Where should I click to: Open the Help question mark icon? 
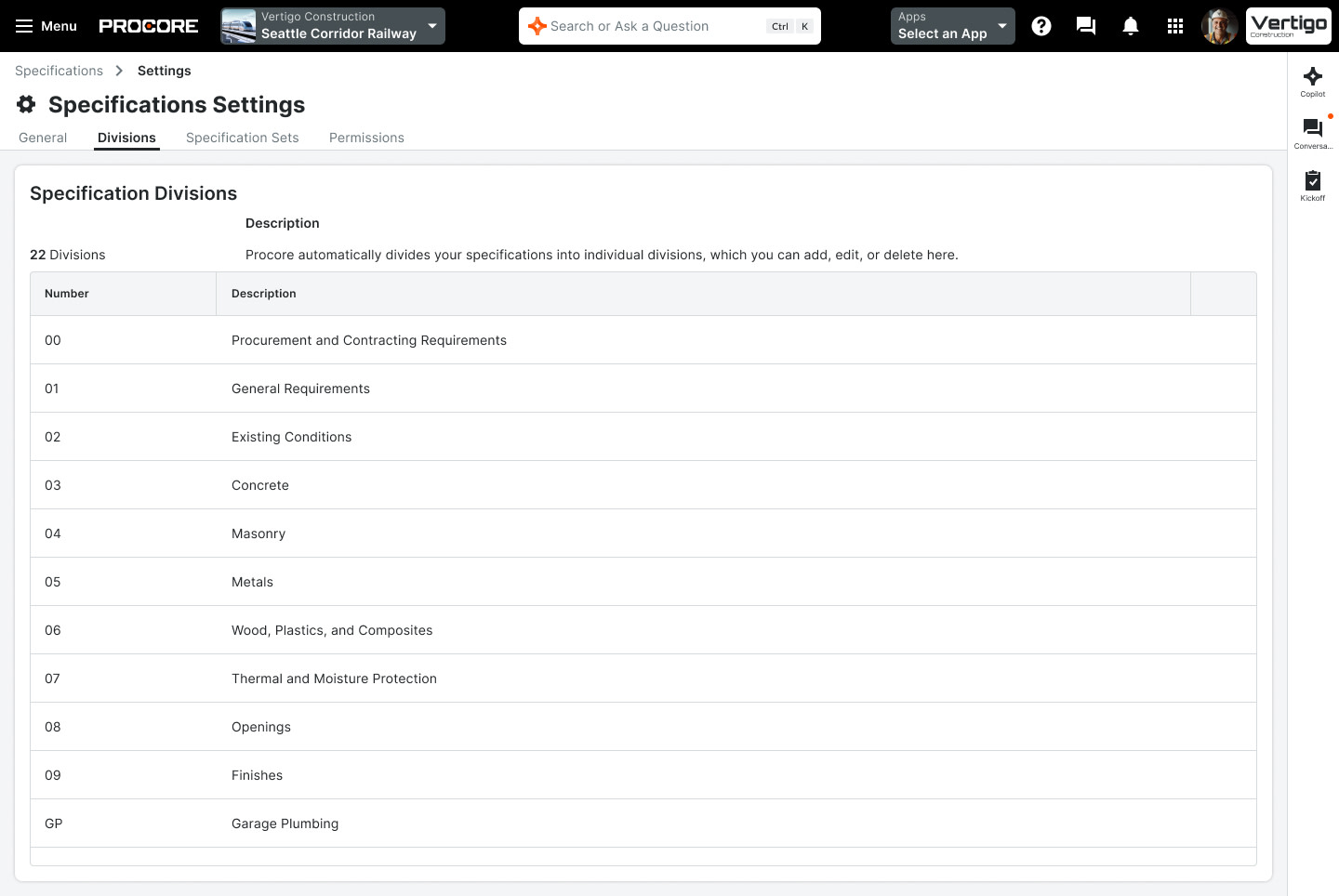[1041, 26]
